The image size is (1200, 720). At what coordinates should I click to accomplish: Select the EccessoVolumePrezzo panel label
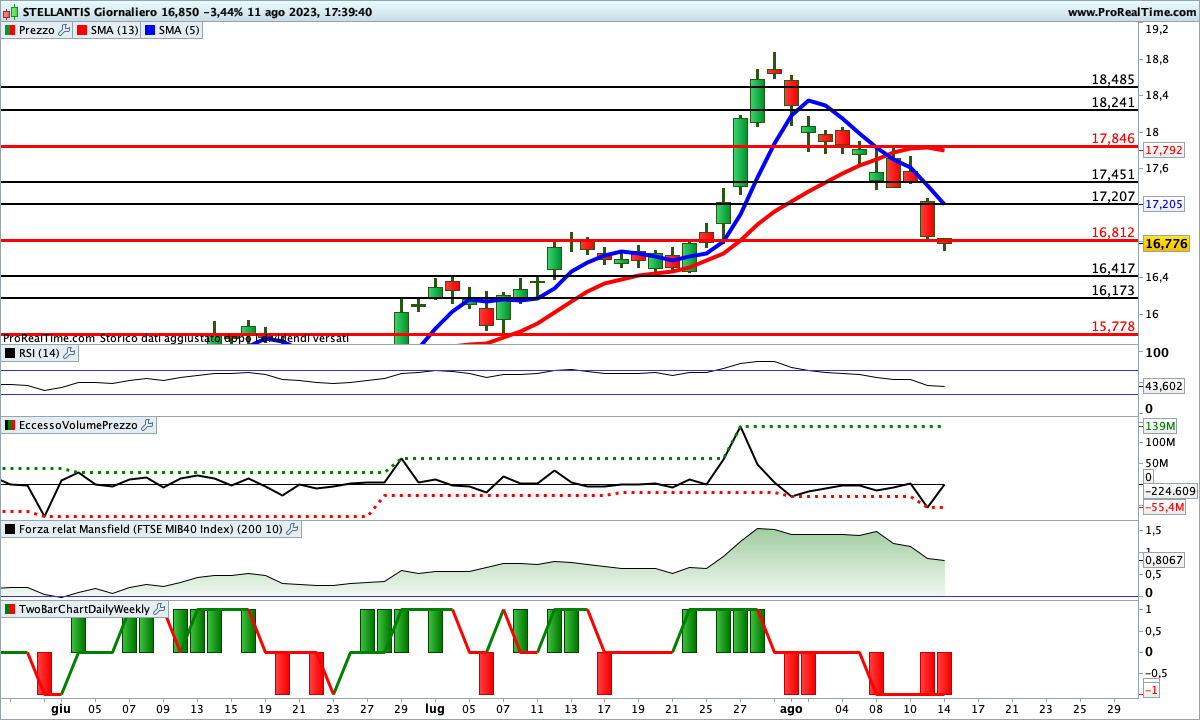point(79,425)
